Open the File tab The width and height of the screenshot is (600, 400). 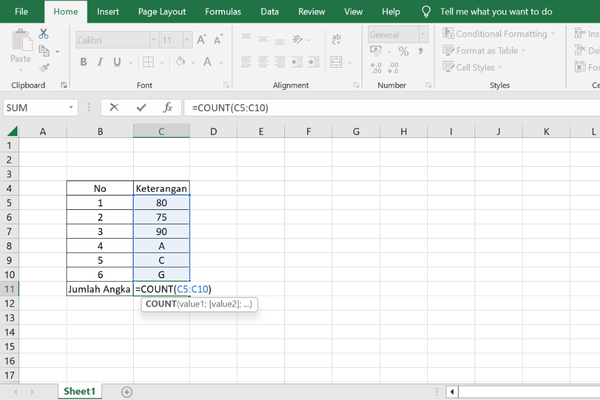click(x=21, y=11)
